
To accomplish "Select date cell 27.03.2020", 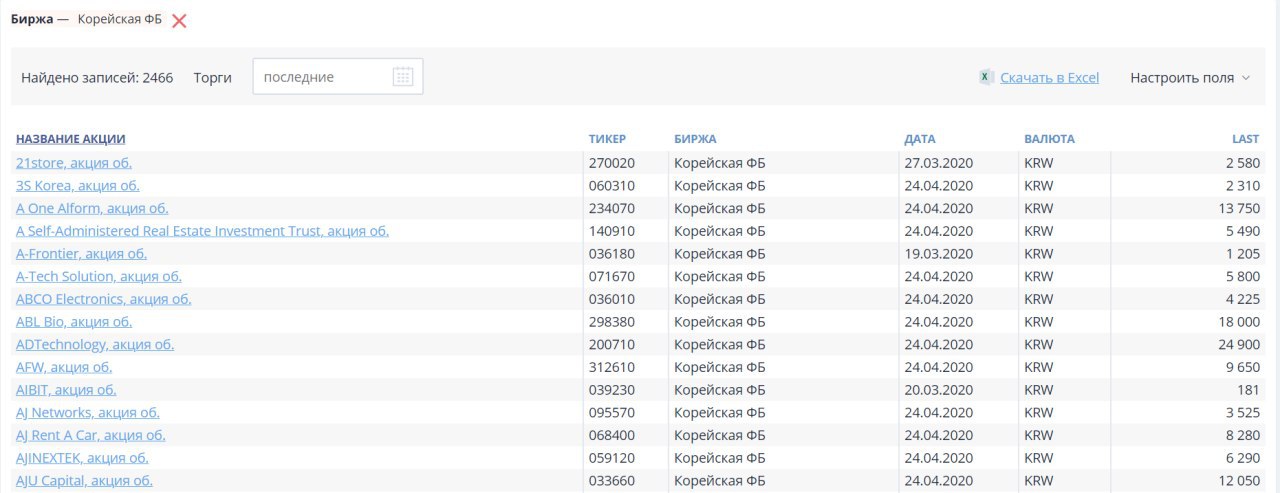I will [938, 162].
